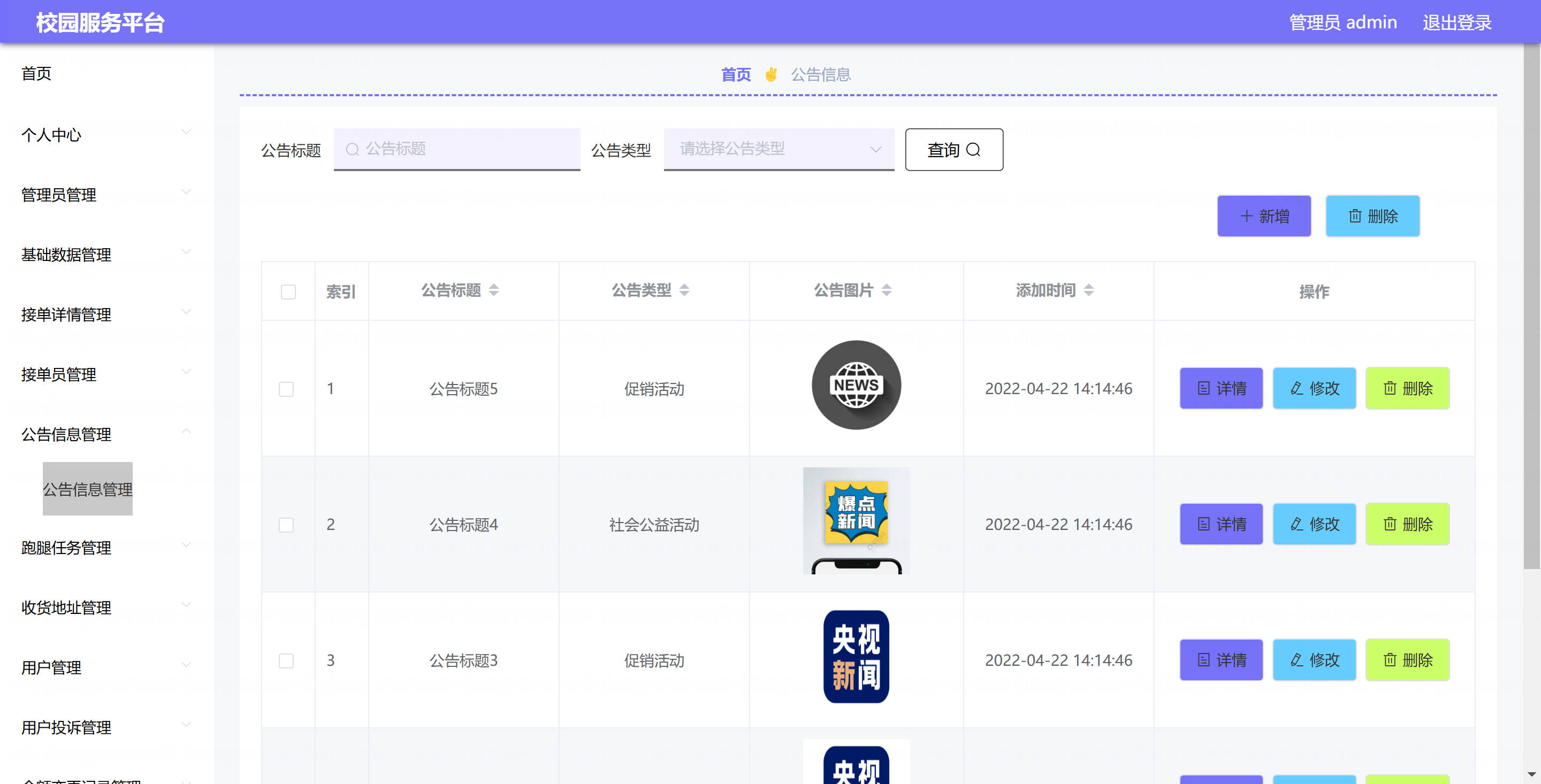Expand 跑腿任务管理 sidebar menu
Viewport: 1541px width, 784px height.
coord(107,547)
